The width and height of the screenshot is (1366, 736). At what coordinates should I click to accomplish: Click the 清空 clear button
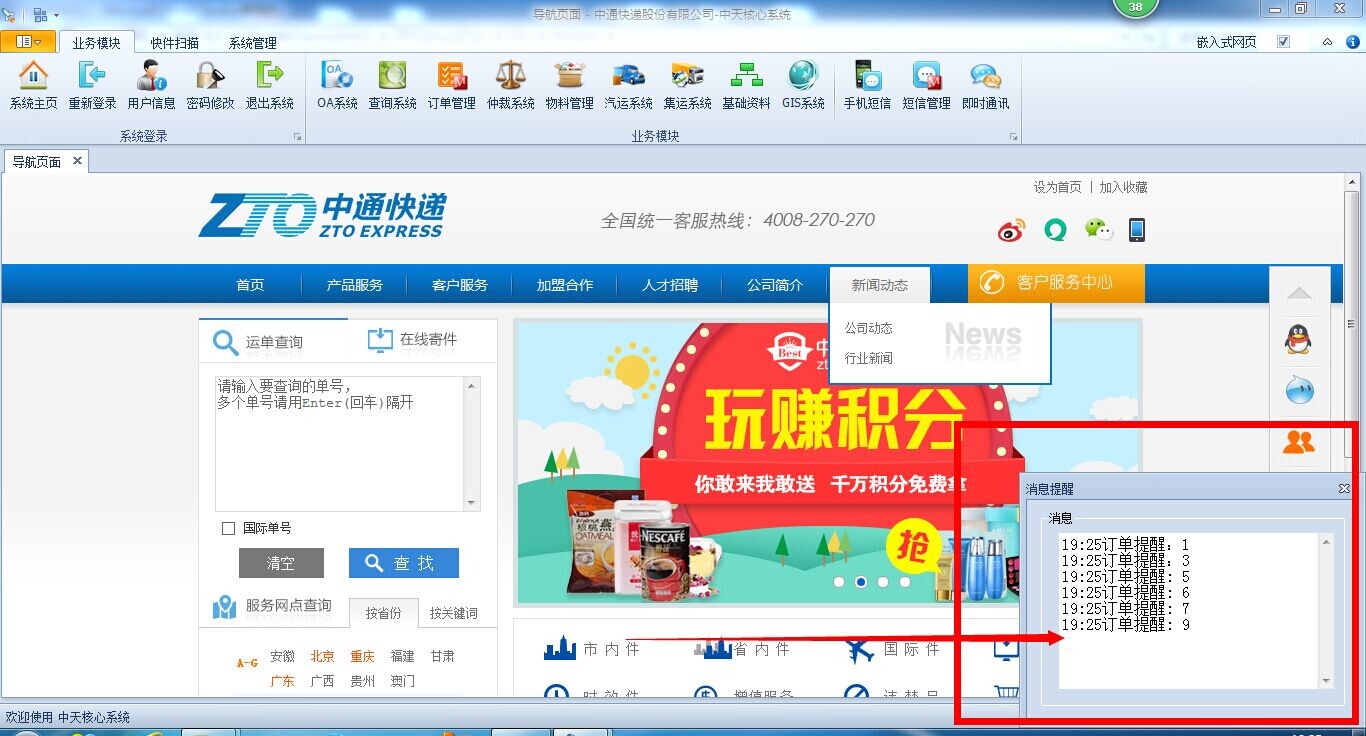(281, 563)
